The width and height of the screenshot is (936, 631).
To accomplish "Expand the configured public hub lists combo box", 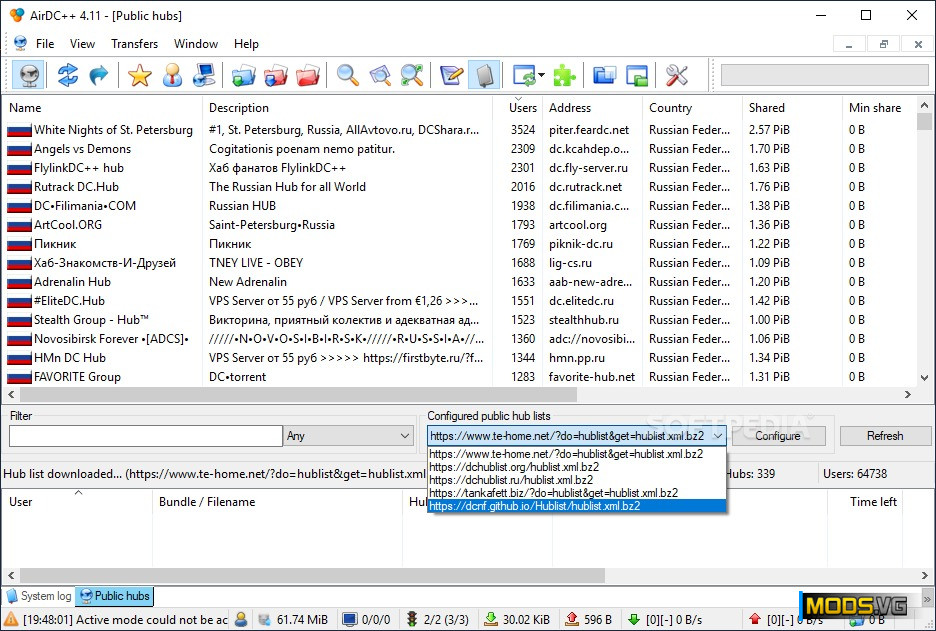I will (717, 436).
